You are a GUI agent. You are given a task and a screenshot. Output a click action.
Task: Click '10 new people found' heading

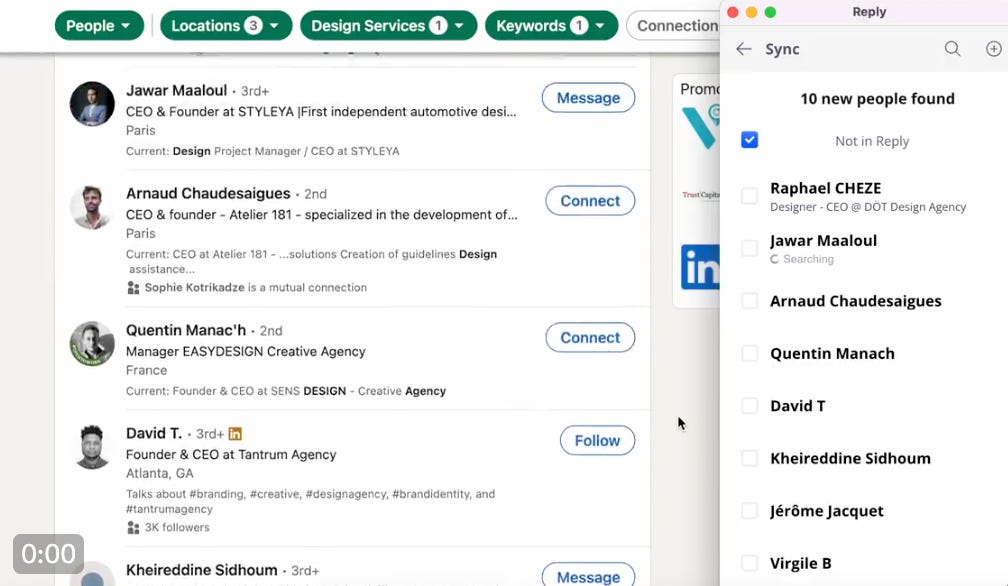pyautogui.click(x=878, y=99)
